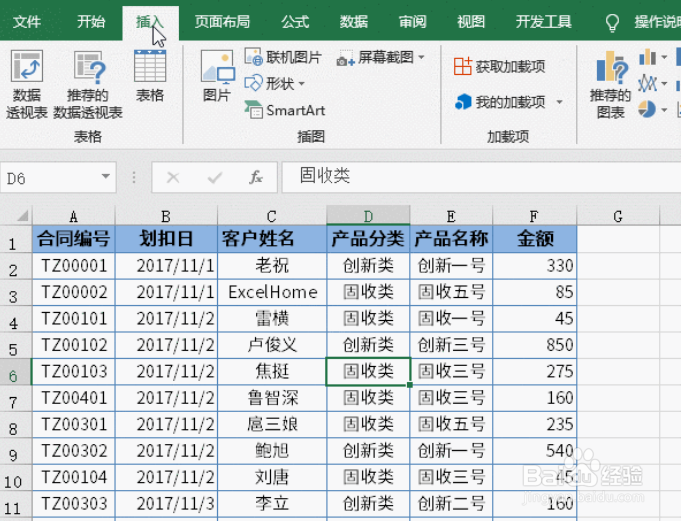Select cell with date 2017/11/3

[x=166, y=504]
